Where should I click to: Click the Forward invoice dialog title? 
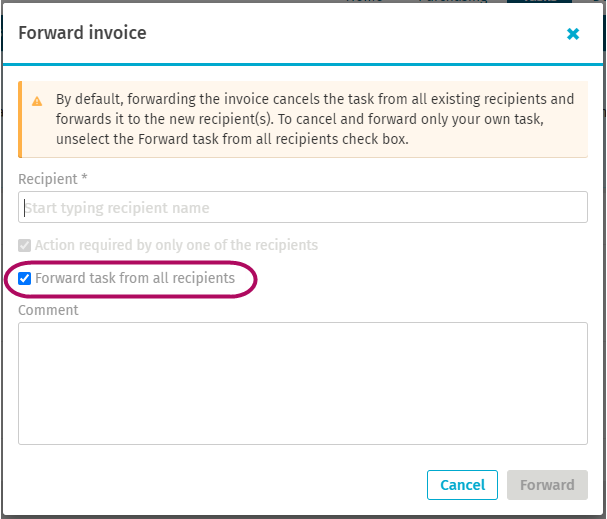82,33
